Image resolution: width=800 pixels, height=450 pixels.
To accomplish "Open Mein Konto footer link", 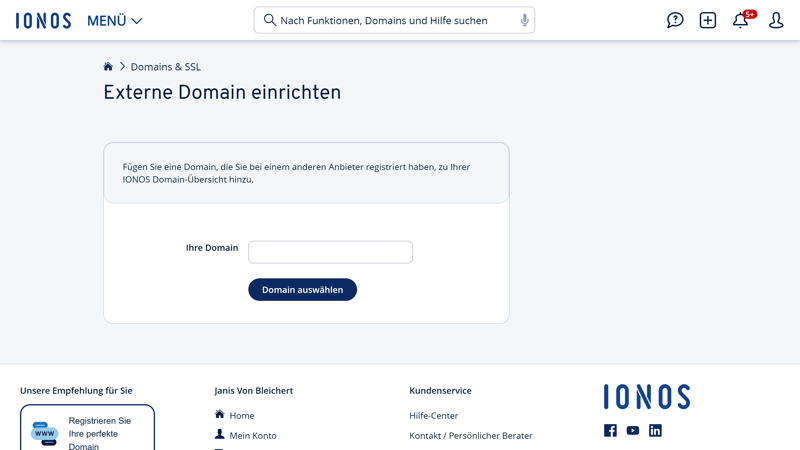I will pos(252,436).
